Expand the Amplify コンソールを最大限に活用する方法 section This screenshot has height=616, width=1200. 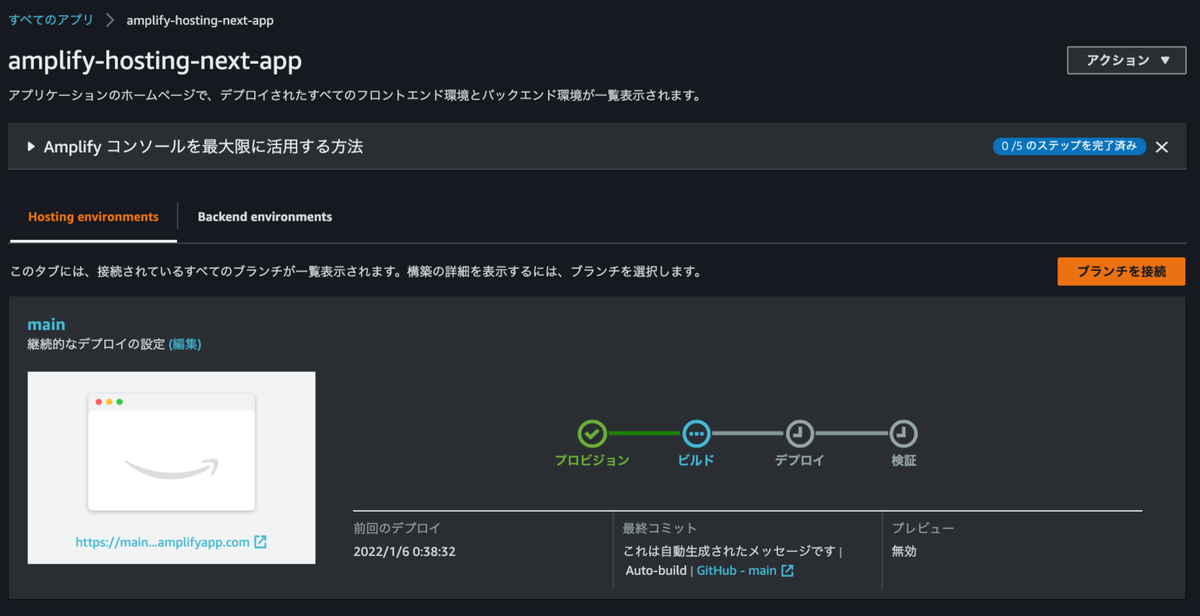pos(195,147)
